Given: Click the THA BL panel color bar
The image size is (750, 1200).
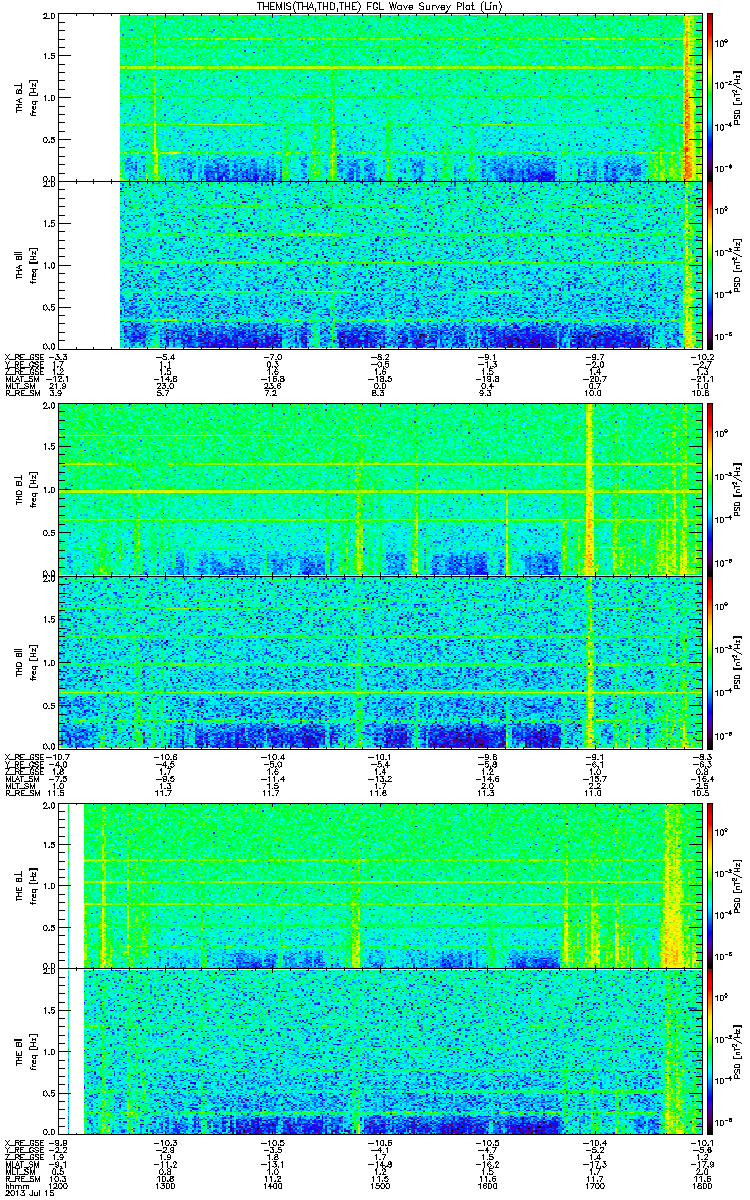Looking at the screenshot, I should click(x=709, y=97).
